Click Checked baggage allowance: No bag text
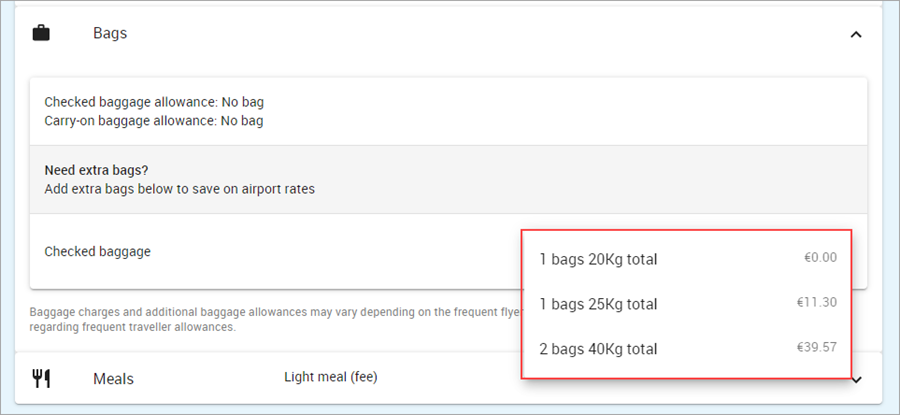The height and width of the screenshot is (415, 900). pyautogui.click(x=154, y=102)
